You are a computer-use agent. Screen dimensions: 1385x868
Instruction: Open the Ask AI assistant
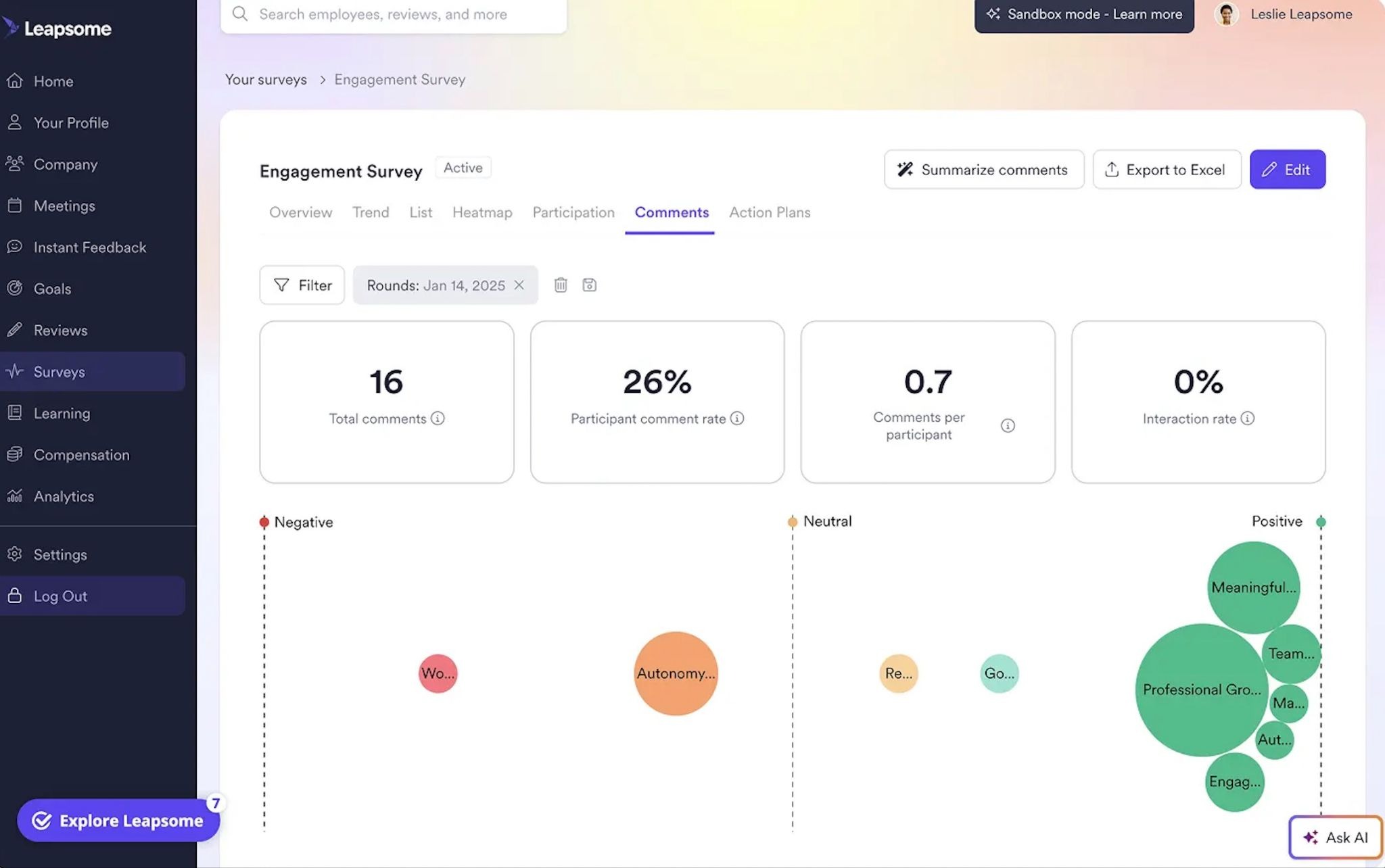tap(1336, 838)
